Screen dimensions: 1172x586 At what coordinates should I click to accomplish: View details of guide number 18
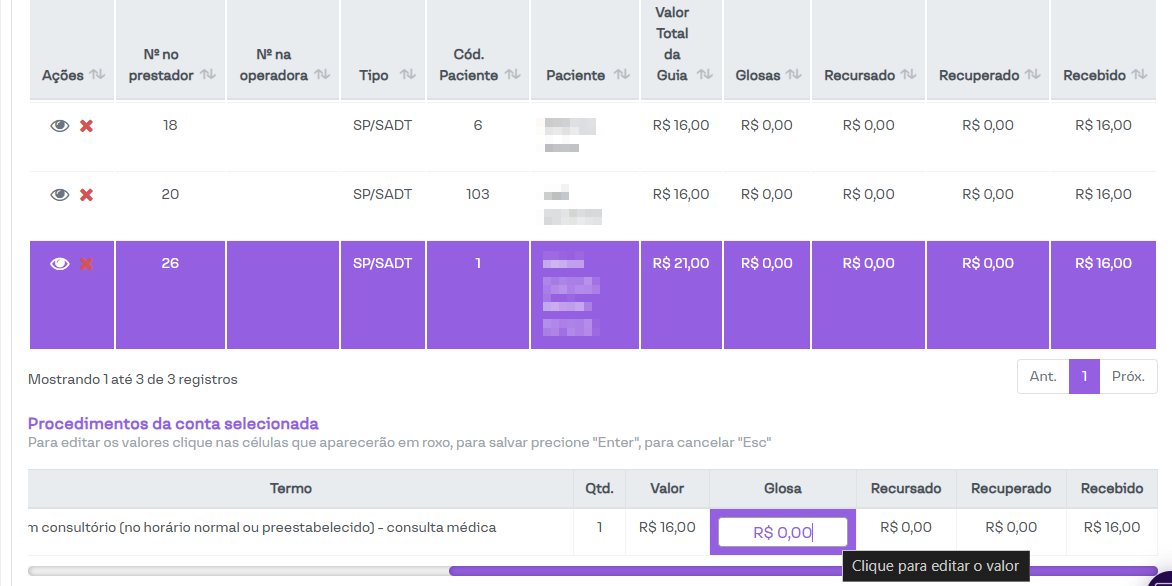click(60, 126)
